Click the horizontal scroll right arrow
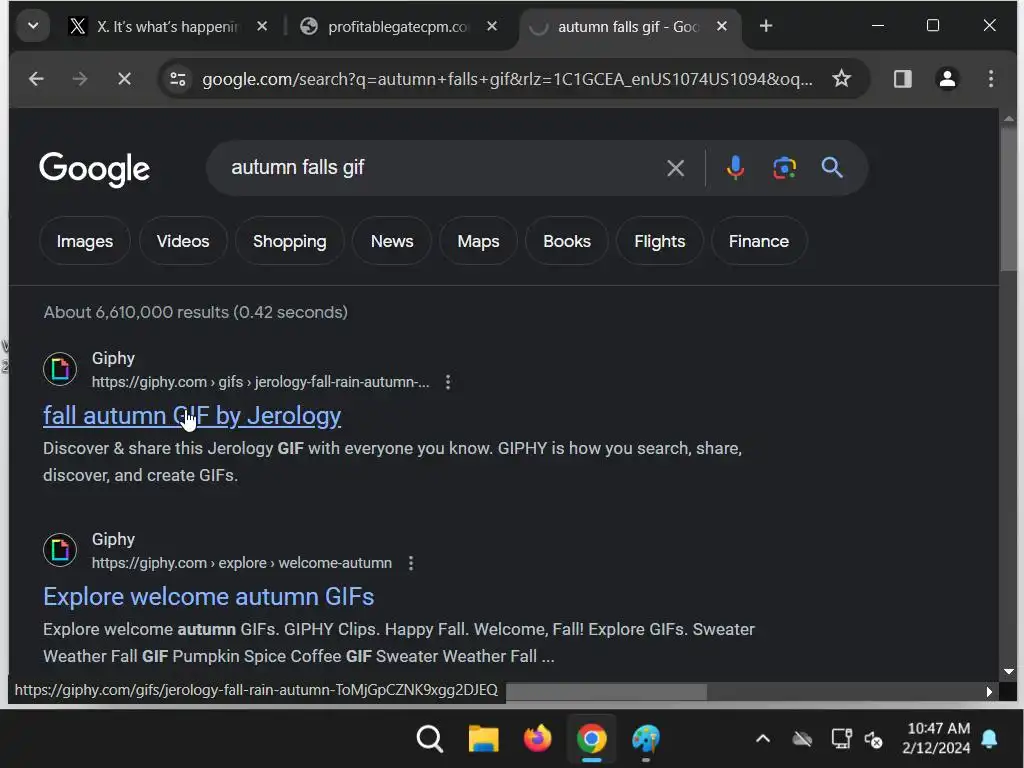 point(989,692)
